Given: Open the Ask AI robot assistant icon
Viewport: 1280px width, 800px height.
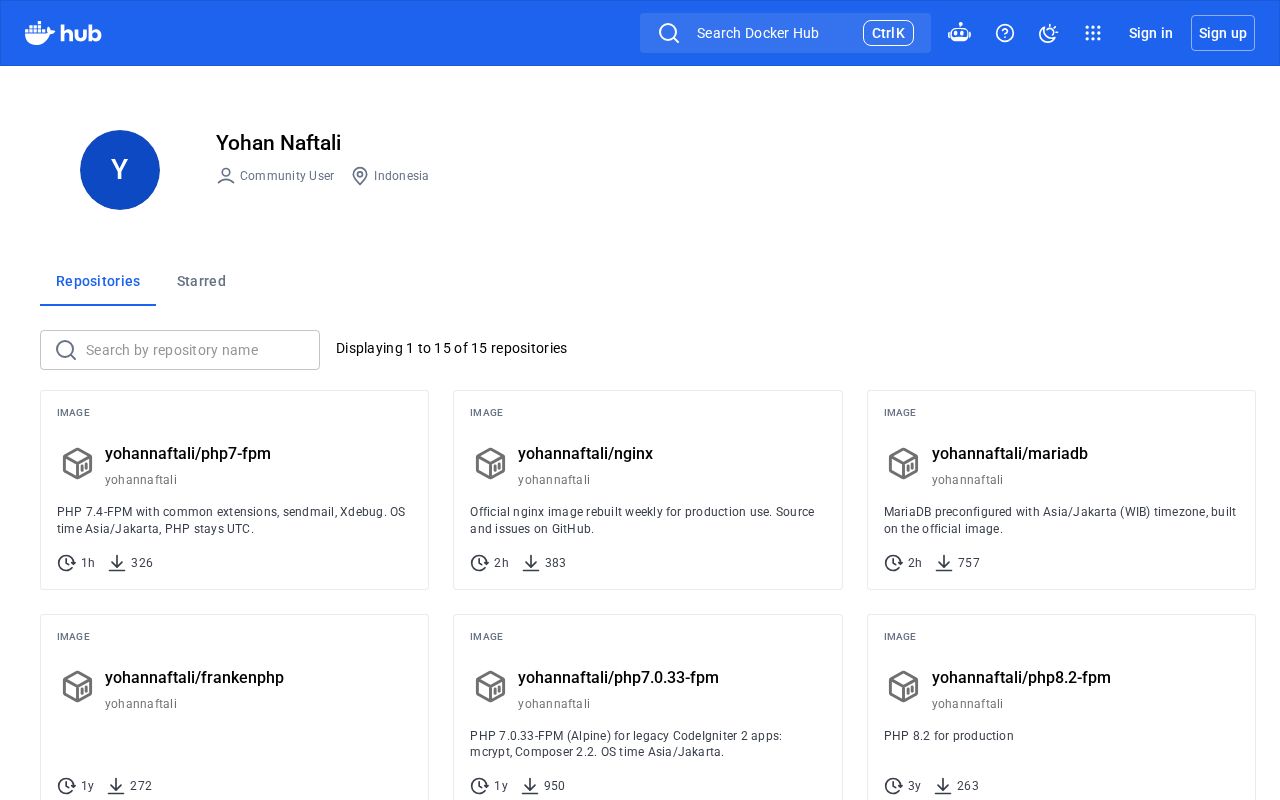Looking at the screenshot, I should (959, 33).
